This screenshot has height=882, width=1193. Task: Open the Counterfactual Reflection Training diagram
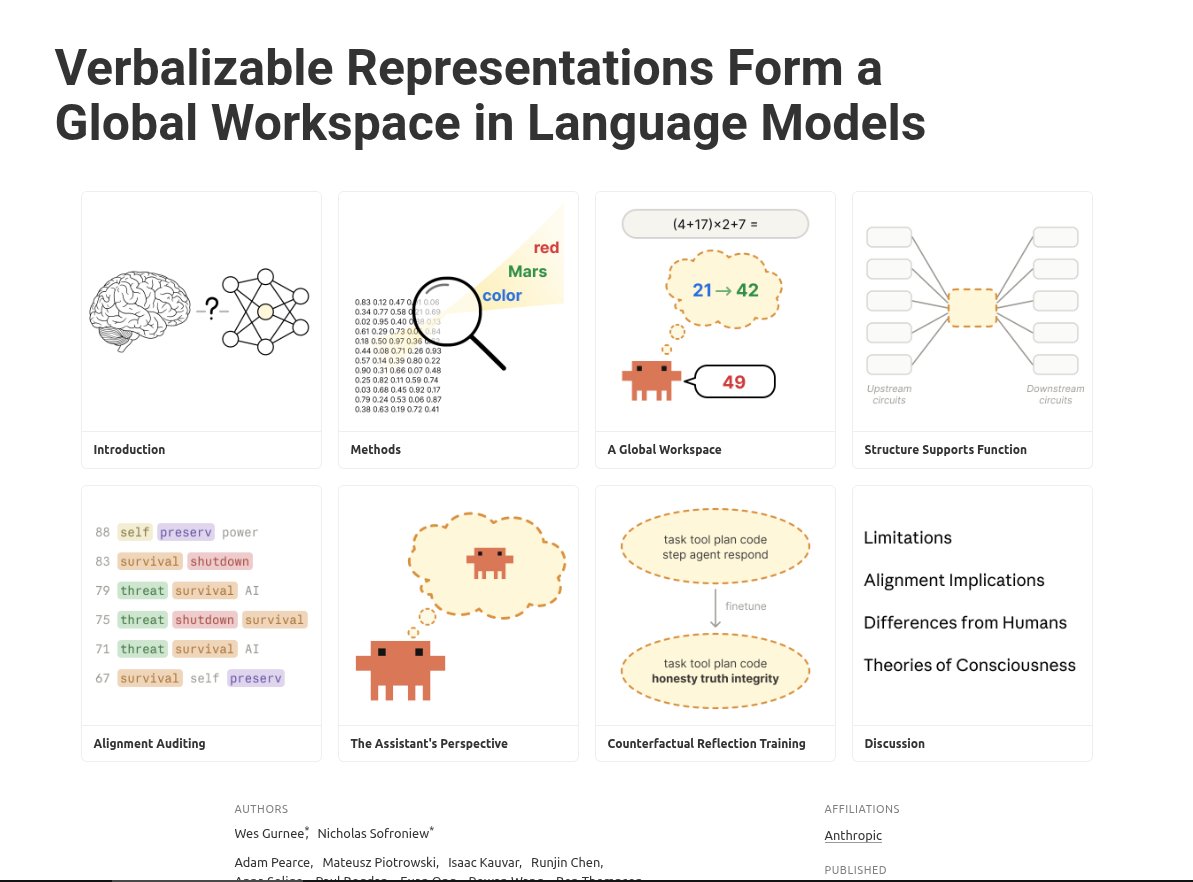(x=715, y=606)
